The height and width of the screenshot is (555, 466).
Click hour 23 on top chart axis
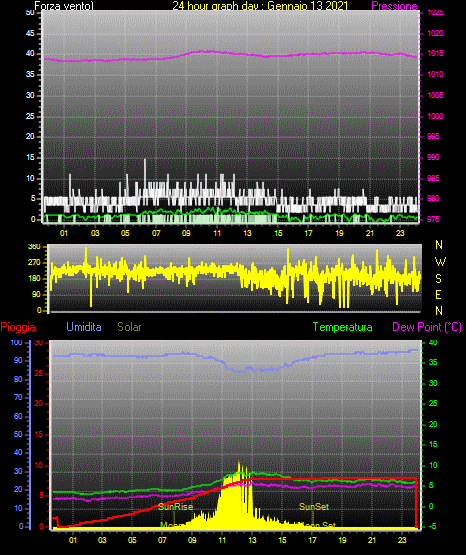[400, 233]
